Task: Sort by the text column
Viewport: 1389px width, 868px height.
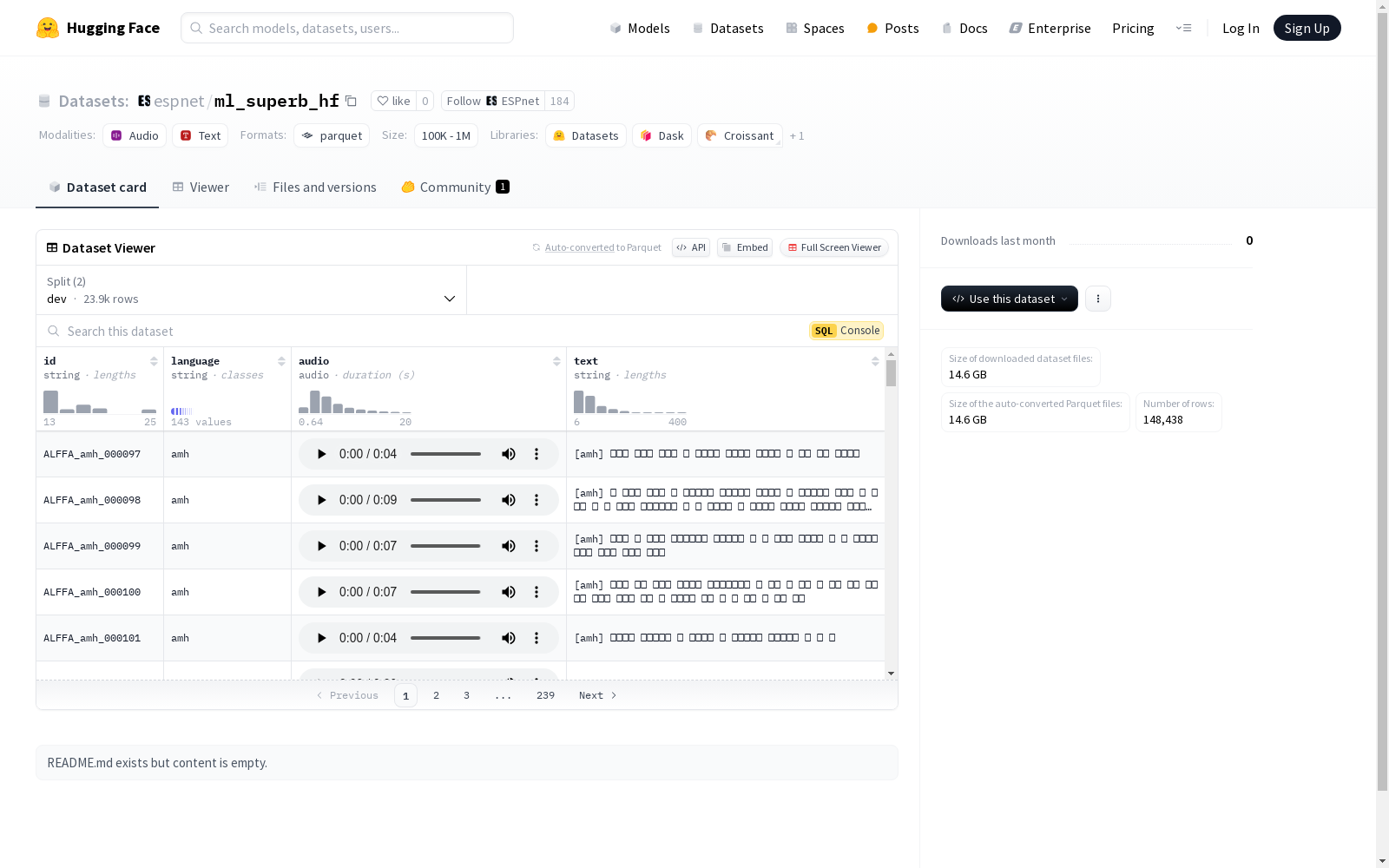Action: coord(875,361)
